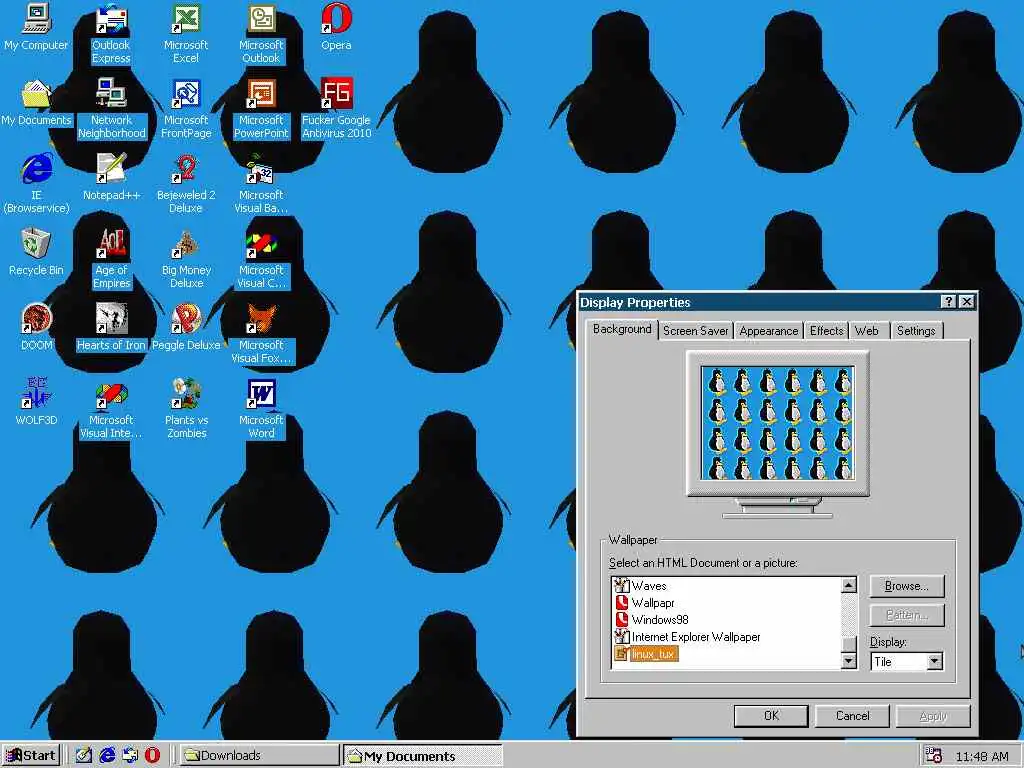Open Microsoft Excel shortcut
The image size is (1024, 768).
186,33
